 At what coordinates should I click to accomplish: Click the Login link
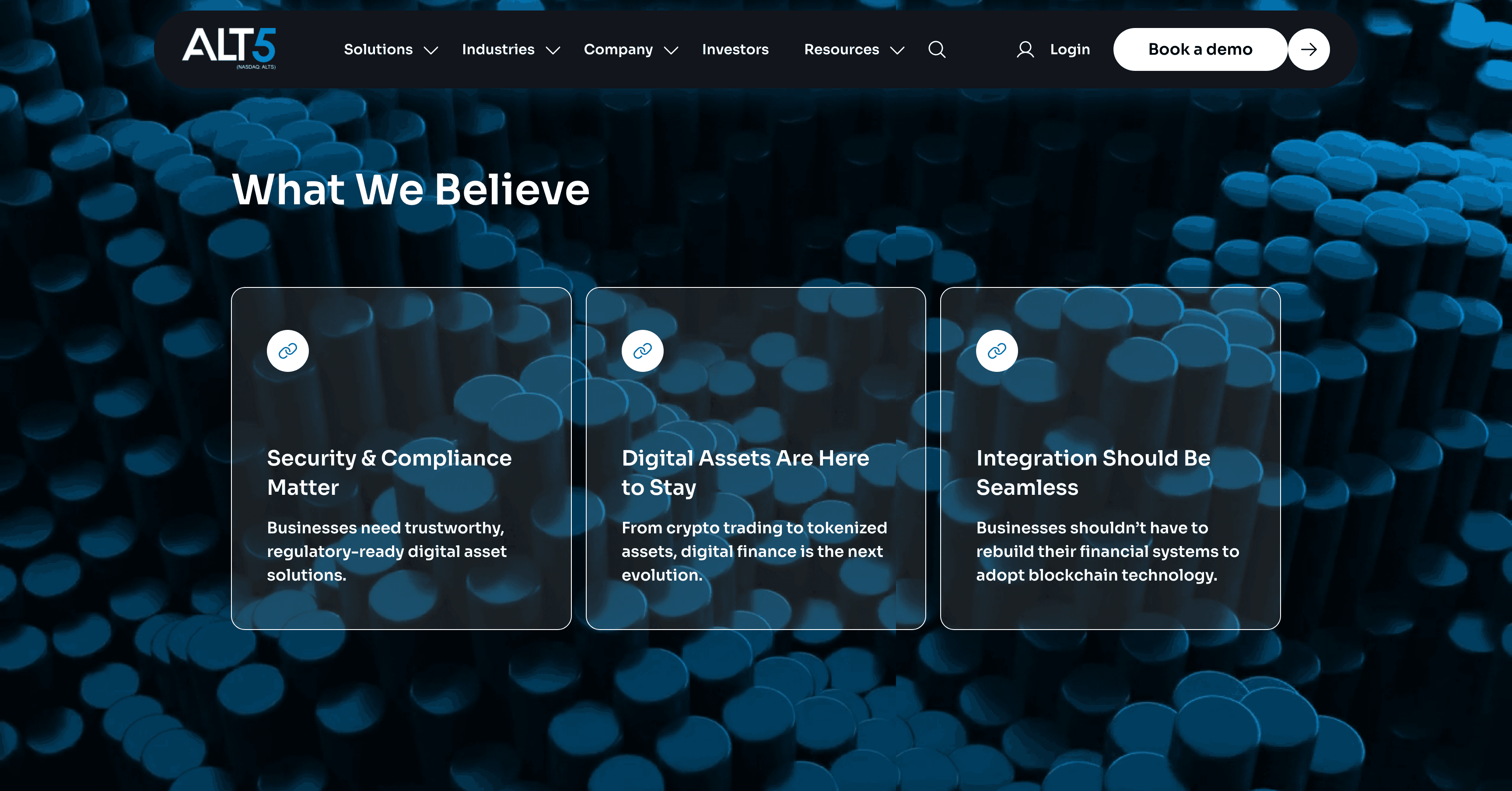(1069, 49)
